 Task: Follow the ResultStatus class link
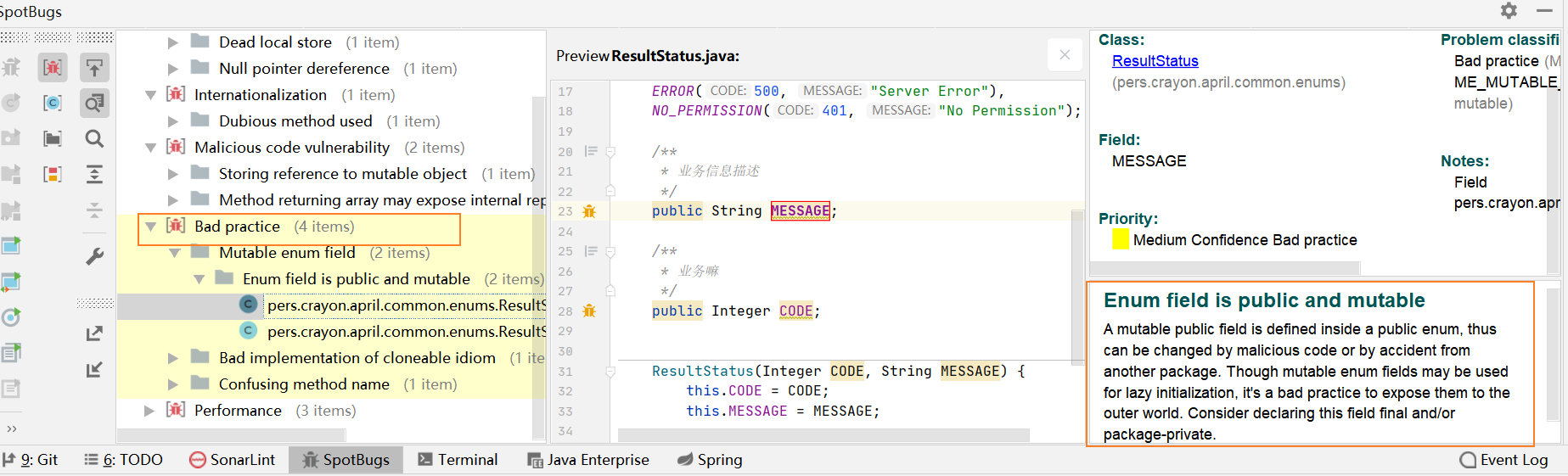pyautogui.click(x=1155, y=61)
